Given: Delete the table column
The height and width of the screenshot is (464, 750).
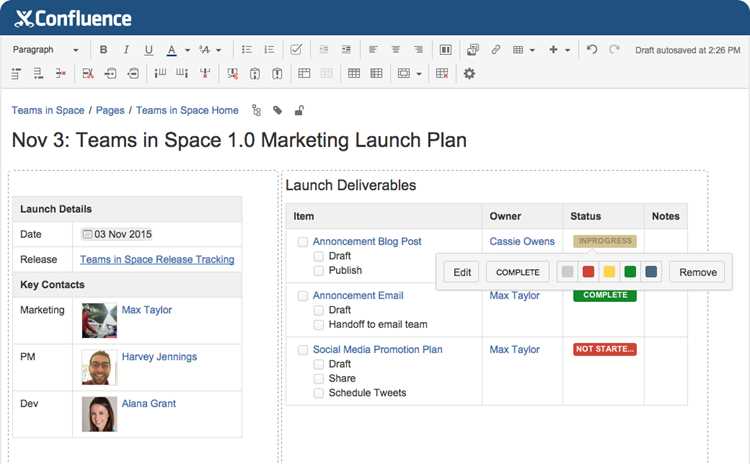Looking at the screenshot, I should 205,74.
